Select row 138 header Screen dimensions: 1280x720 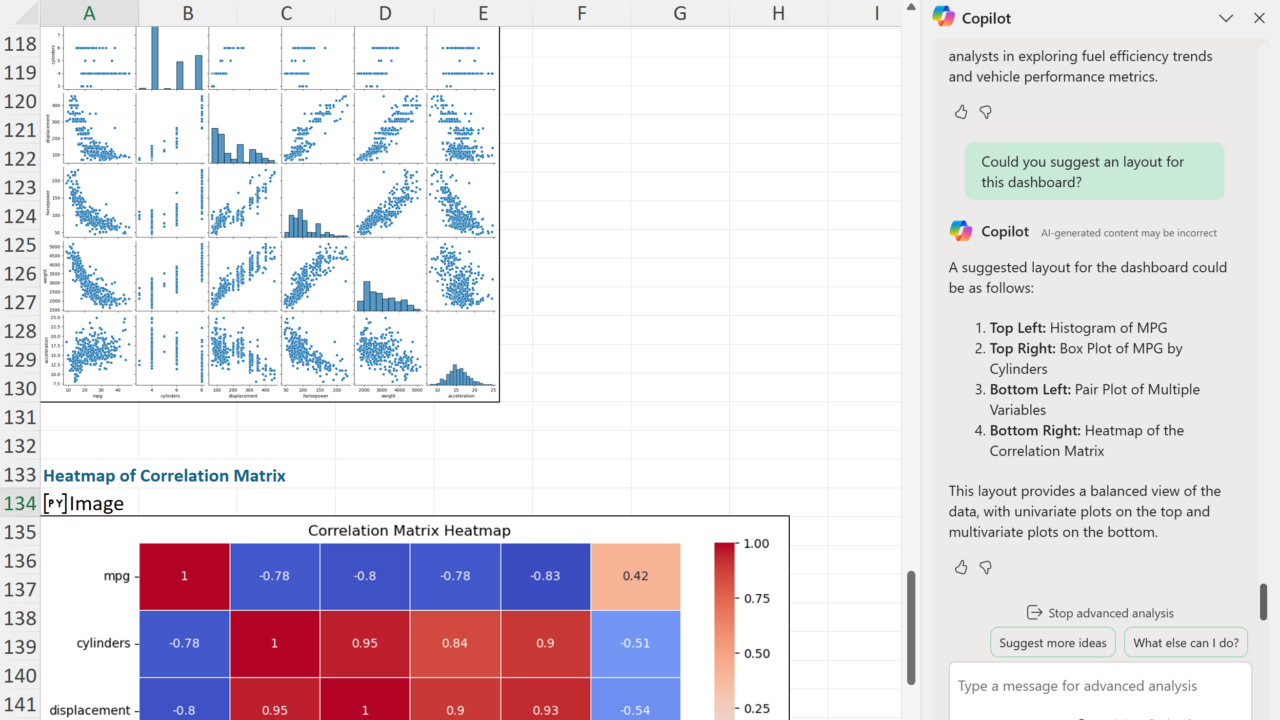(x=20, y=618)
